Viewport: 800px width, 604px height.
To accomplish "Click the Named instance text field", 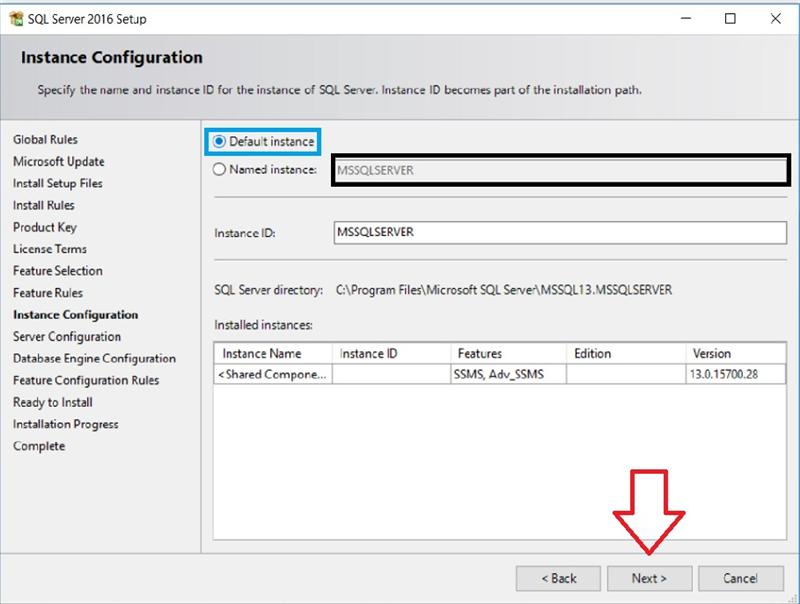I will (561, 170).
